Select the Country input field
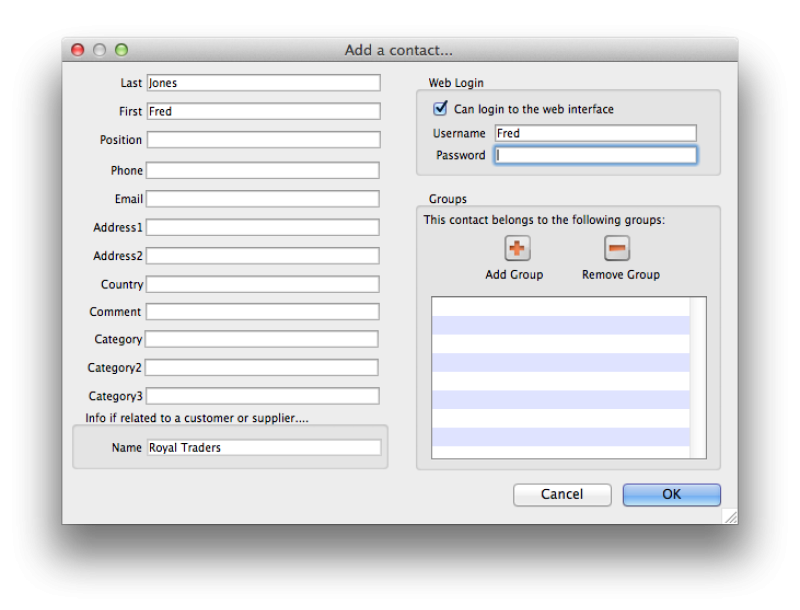The height and width of the screenshot is (610, 800). coord(262,284)
